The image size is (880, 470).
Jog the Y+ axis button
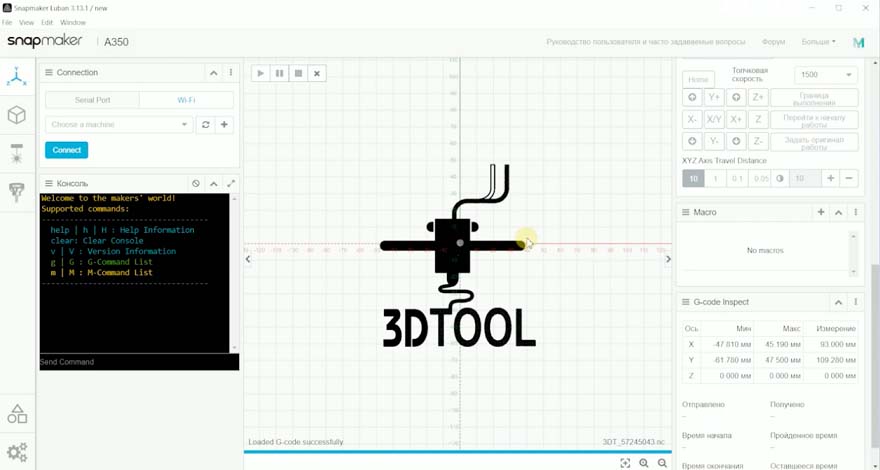714,97
